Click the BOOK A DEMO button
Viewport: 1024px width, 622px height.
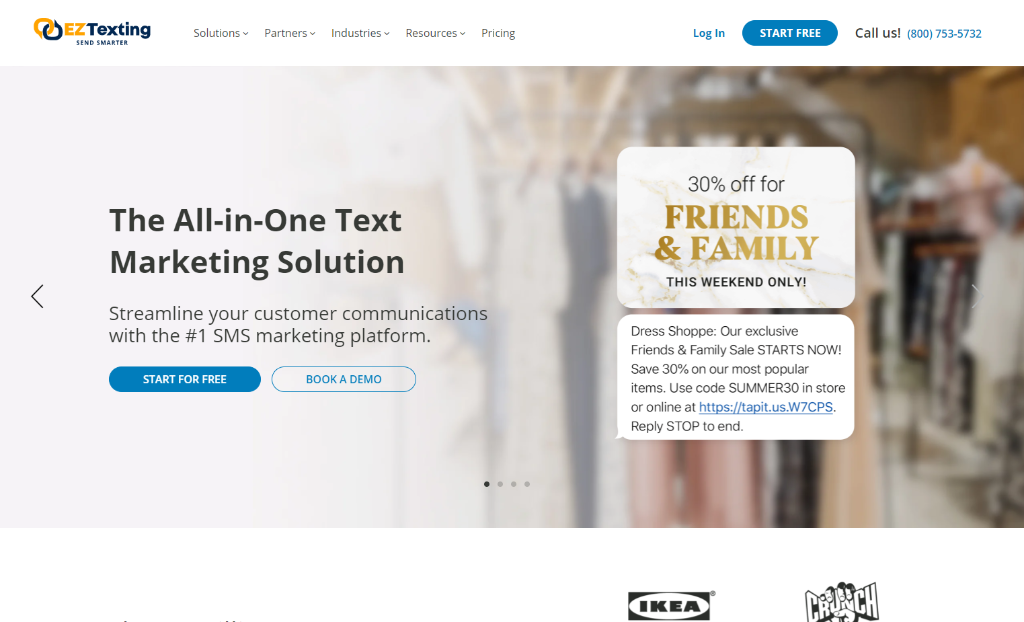coord(344,379)
